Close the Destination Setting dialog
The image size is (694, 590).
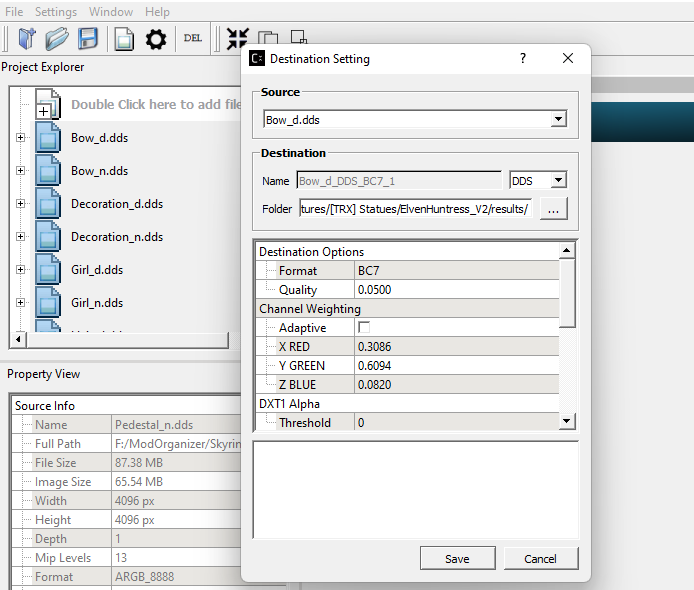(568, 58)
